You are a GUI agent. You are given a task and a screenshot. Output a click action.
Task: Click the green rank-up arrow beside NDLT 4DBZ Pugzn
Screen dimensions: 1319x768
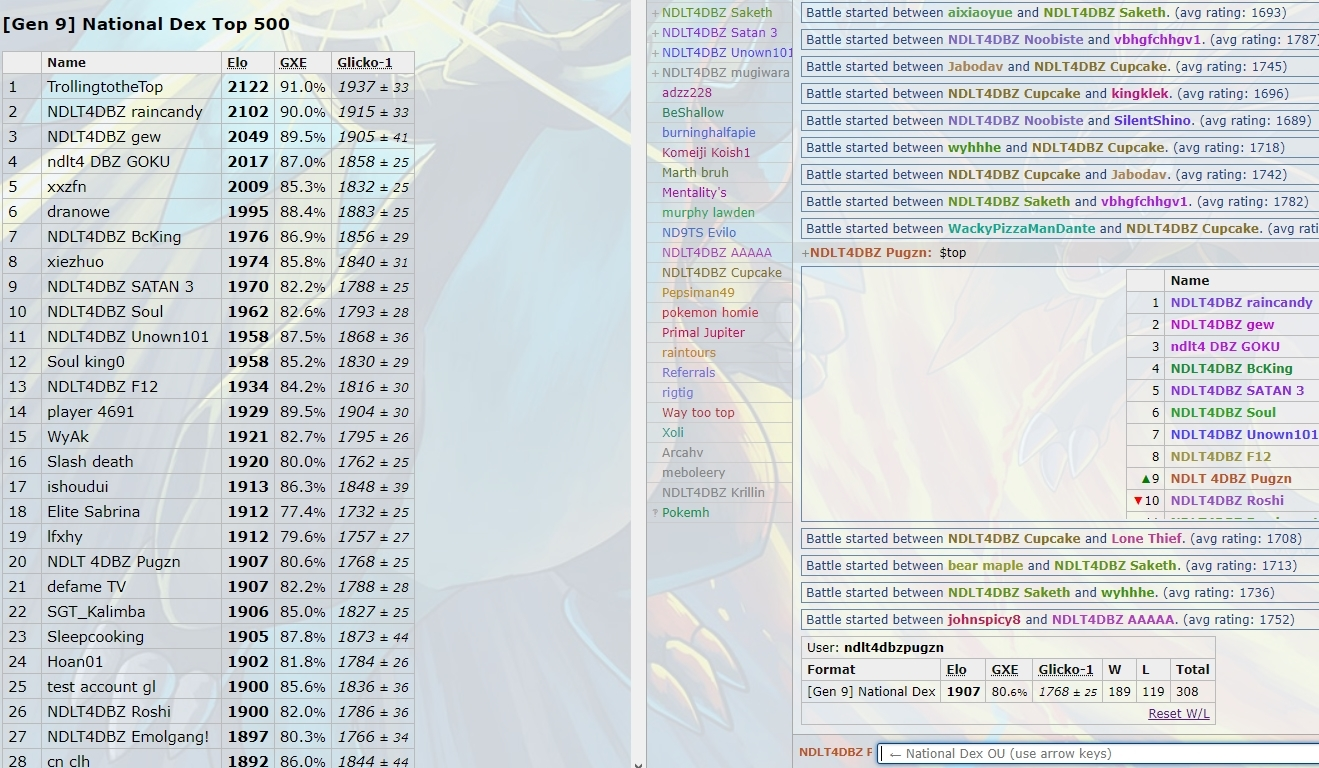(x=1146, y=479)
